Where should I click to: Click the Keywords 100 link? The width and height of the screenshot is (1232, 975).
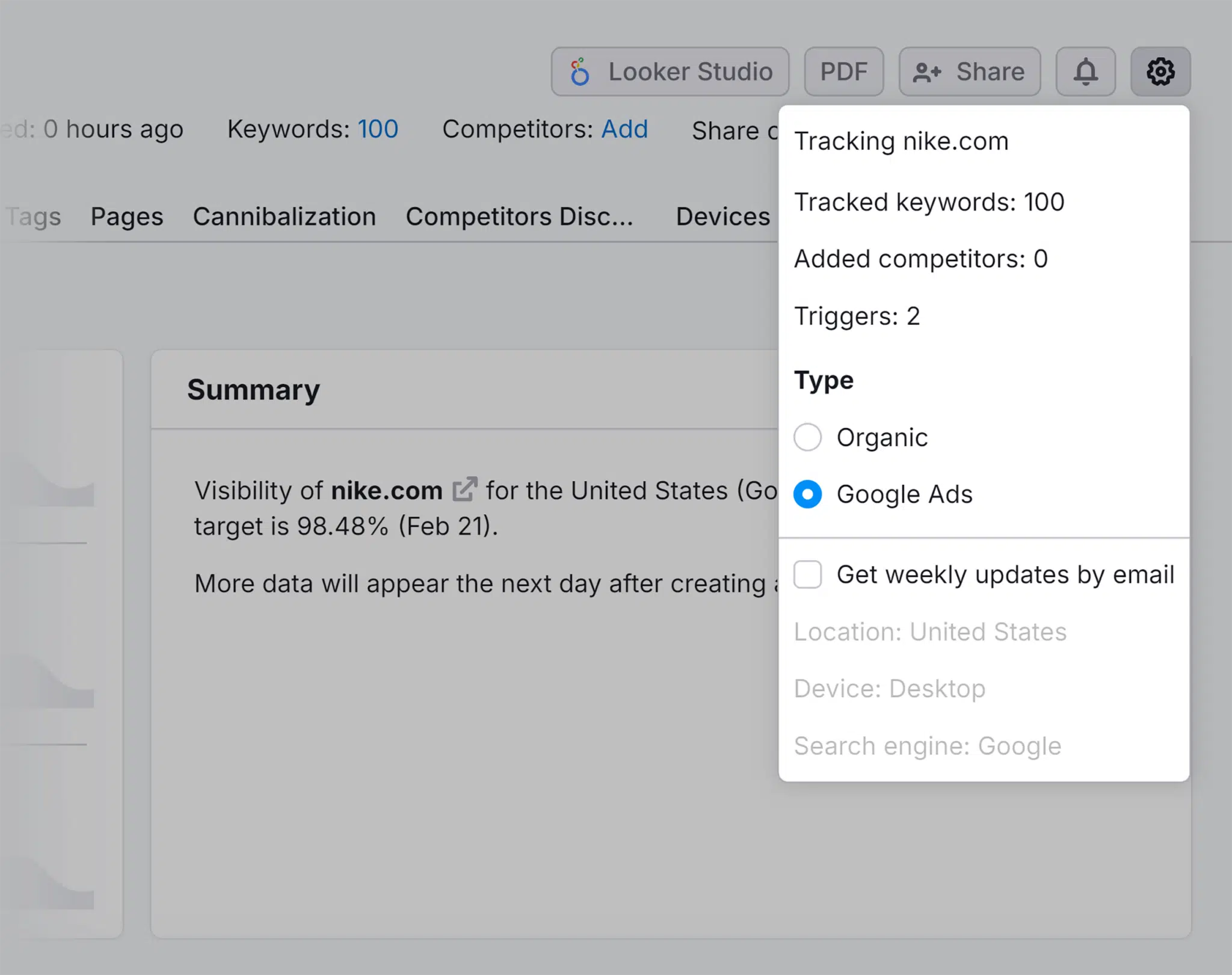[x=377, y=129]
